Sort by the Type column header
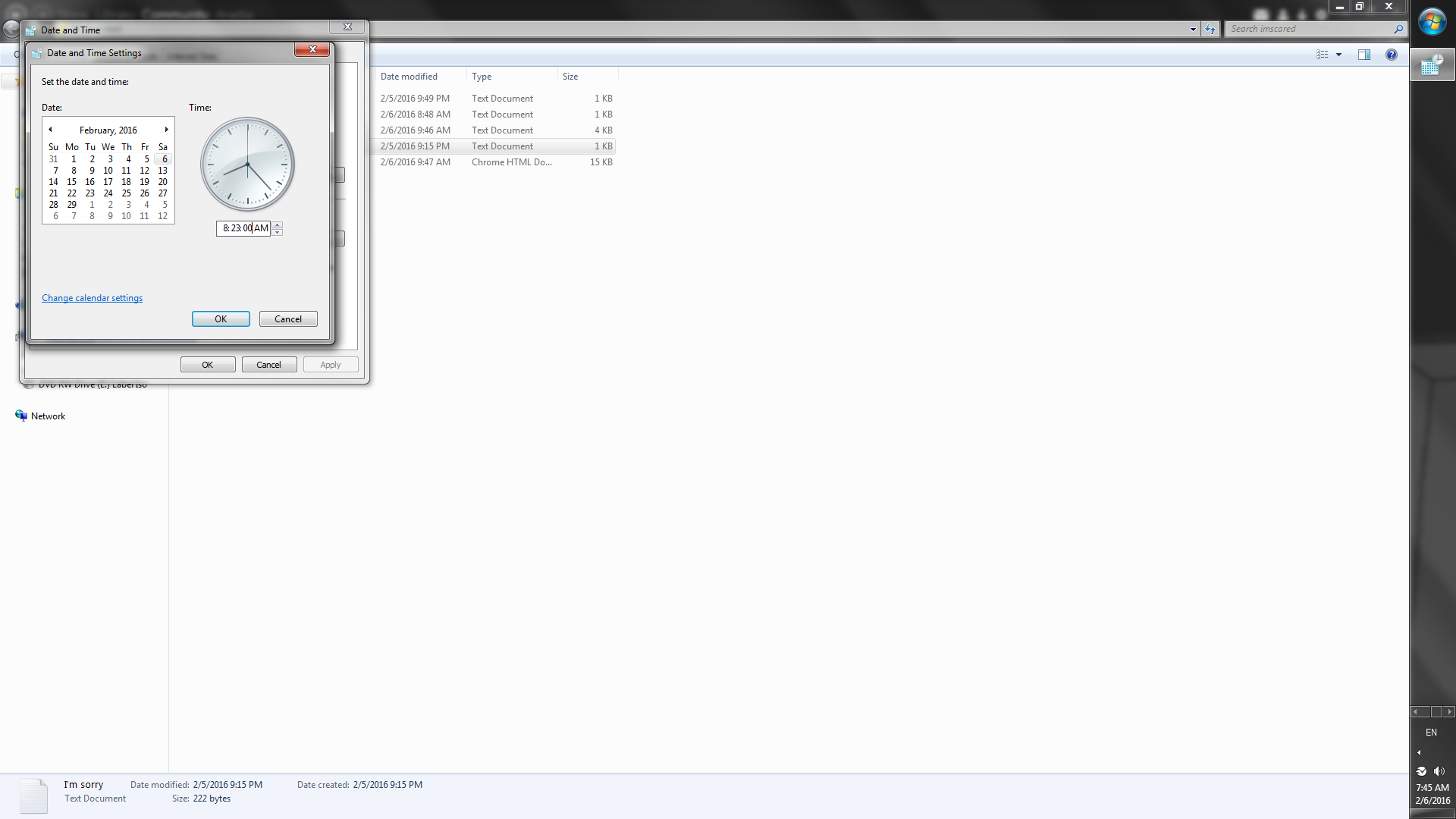The width and height of the screenshot is (1456, 819). [482, 77]
